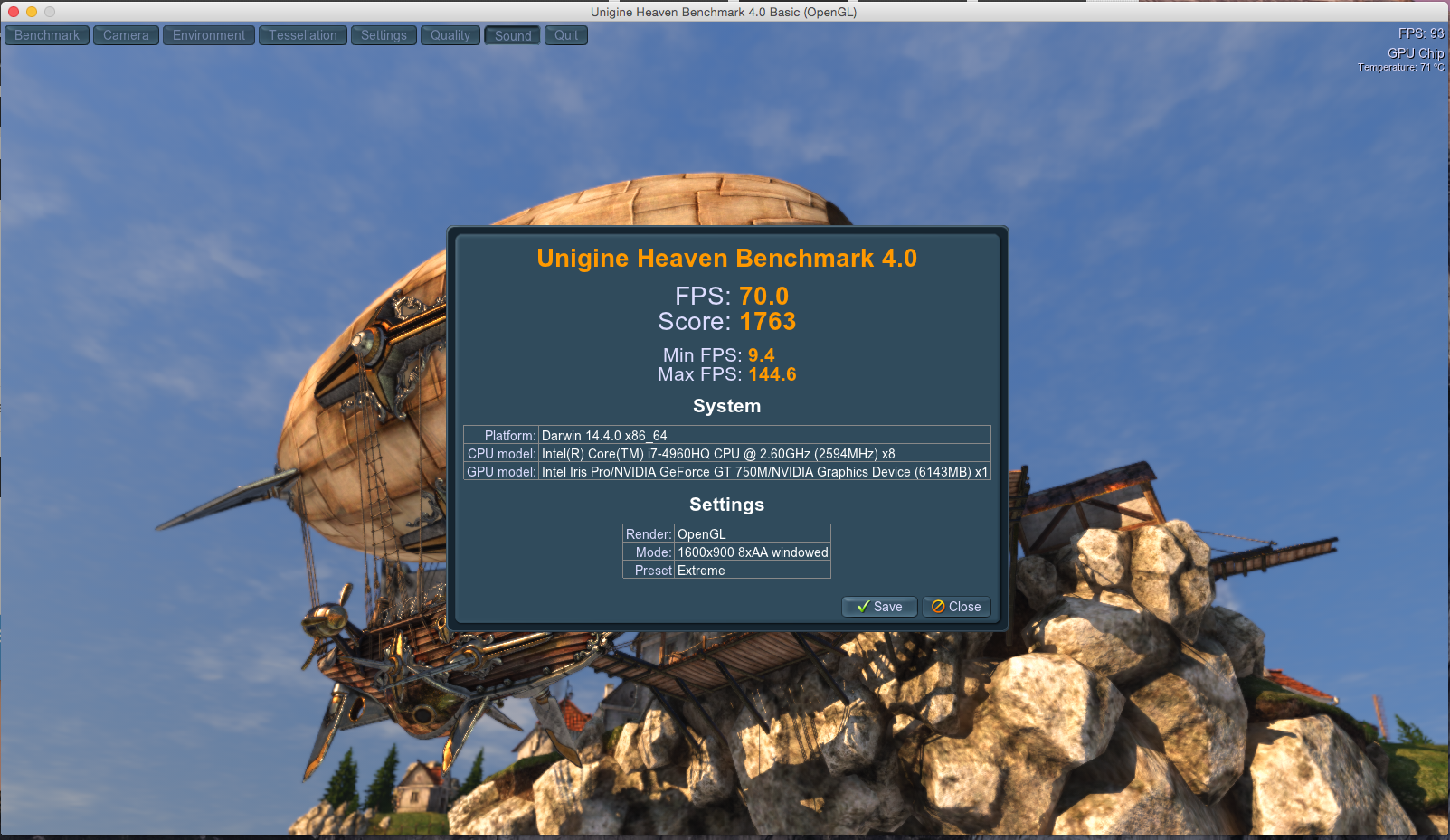1450x840 pixels.
Task: Click the GPU model: label cell
Action: [501, 471]
